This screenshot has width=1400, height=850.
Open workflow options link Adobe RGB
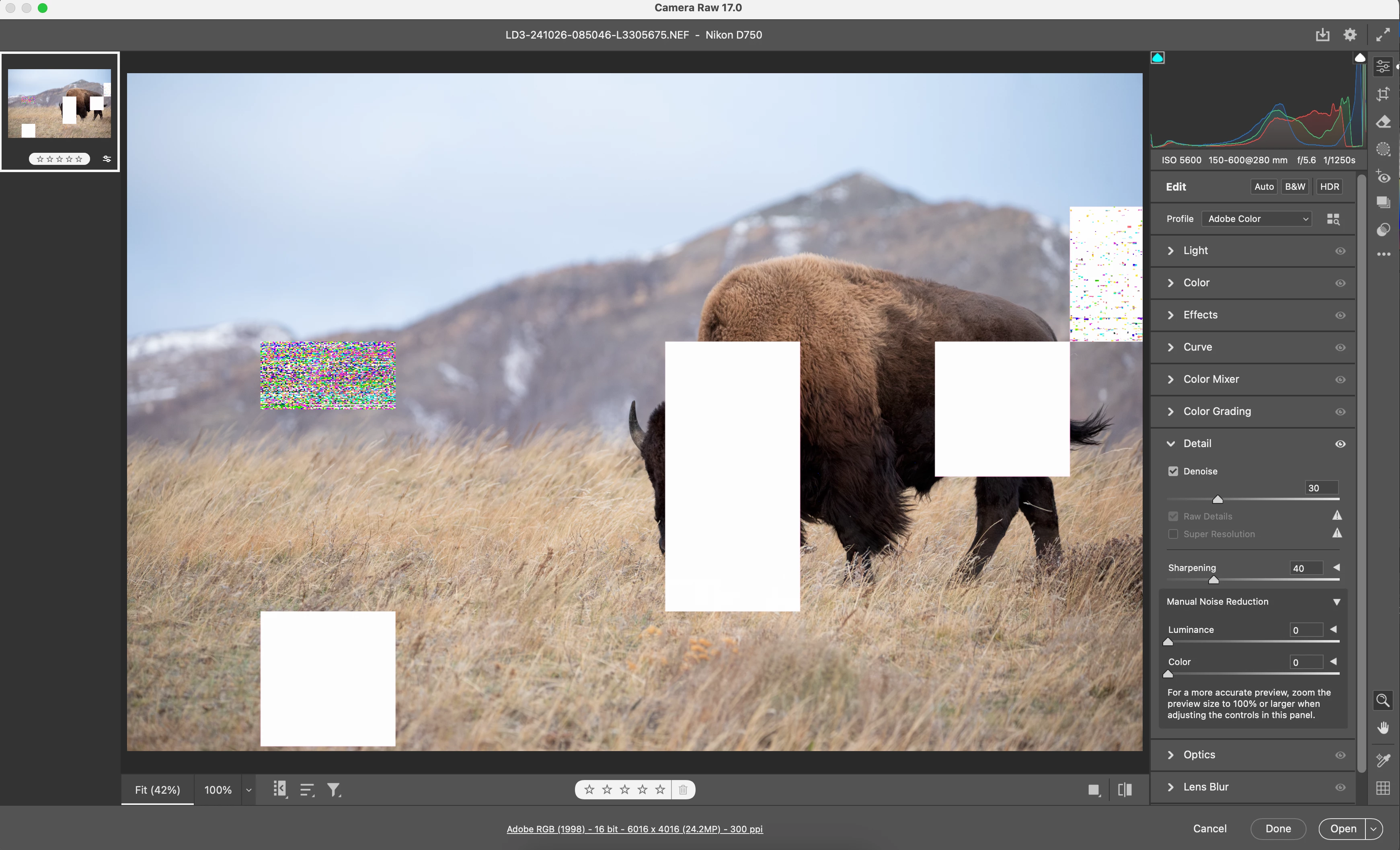[634, 829]
